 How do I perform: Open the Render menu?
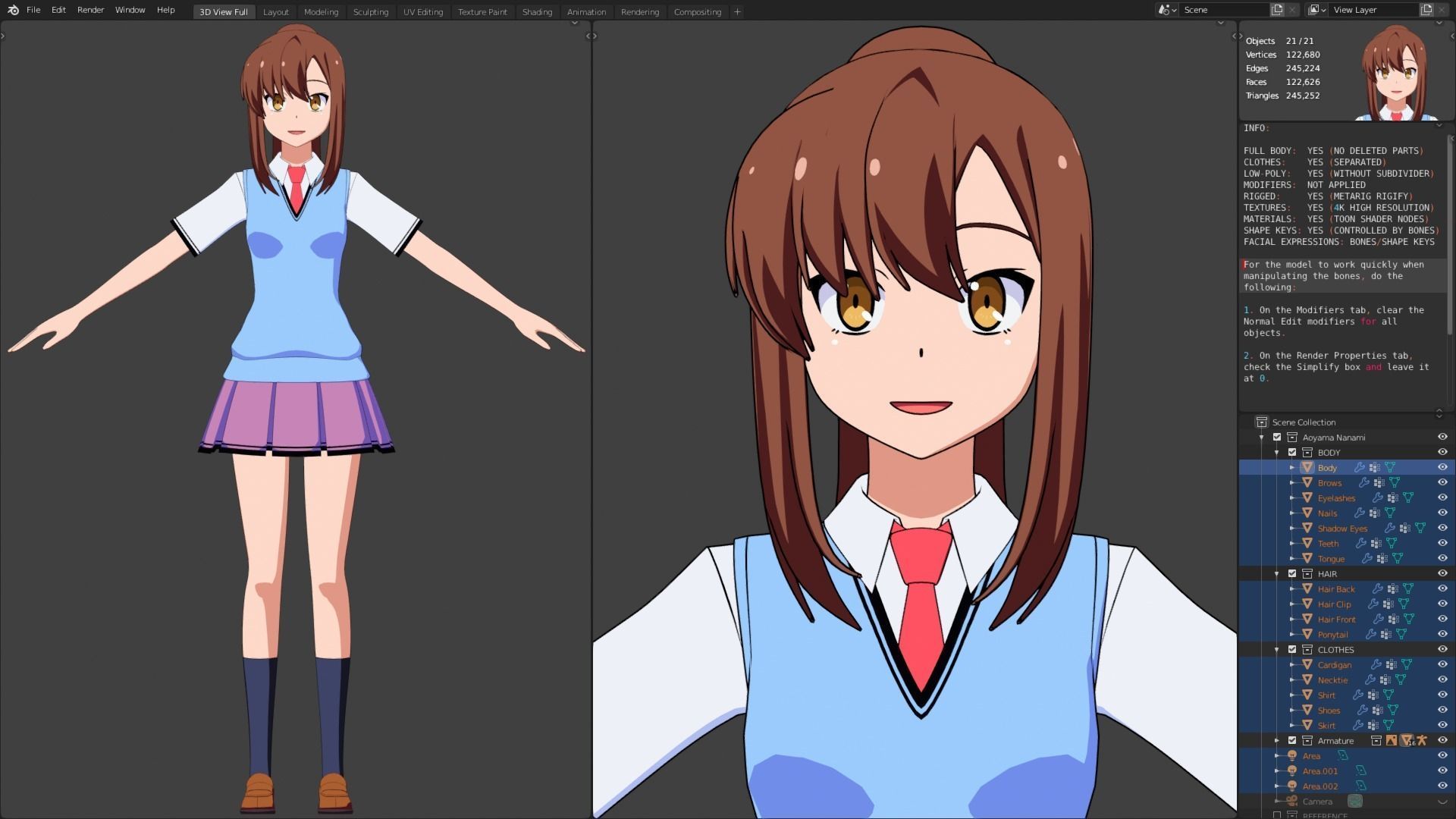(x=91, y=10)
